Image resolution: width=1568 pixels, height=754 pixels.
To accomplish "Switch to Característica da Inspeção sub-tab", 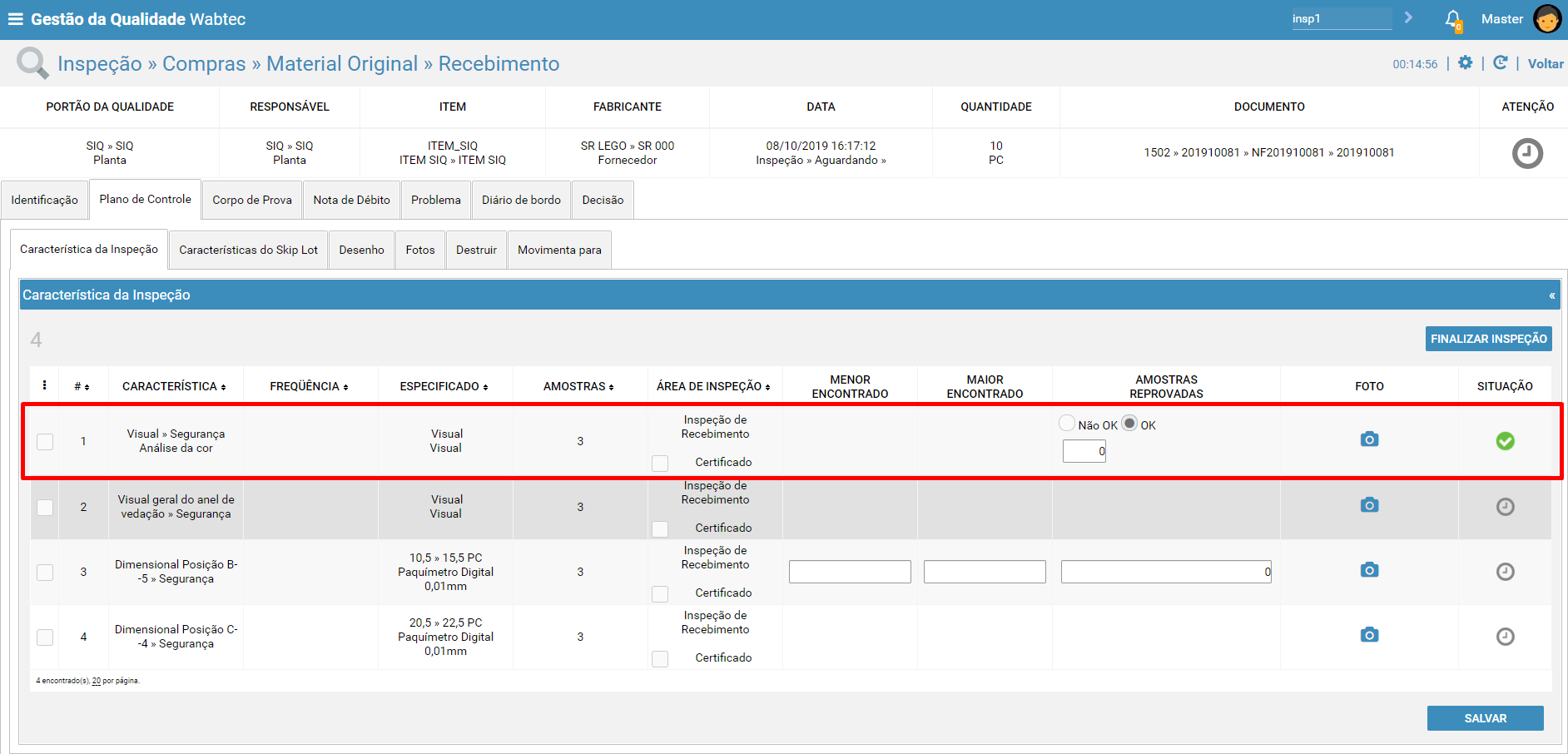I will pos(89,249).
